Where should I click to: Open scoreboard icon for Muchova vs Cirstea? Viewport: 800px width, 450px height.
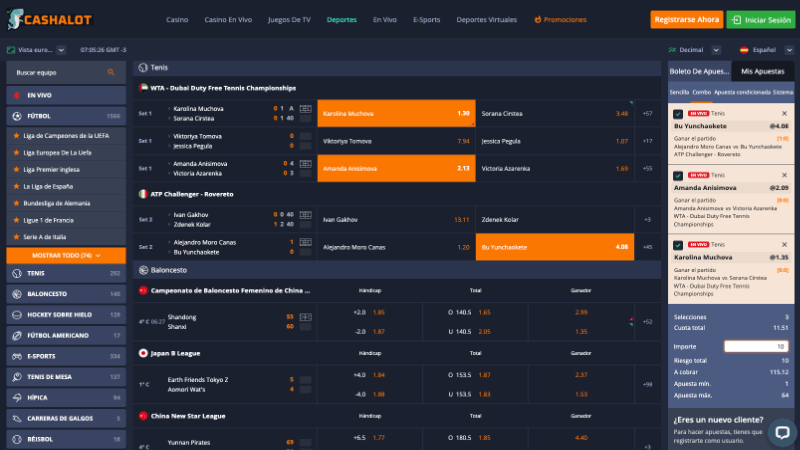tap(306, 109)
